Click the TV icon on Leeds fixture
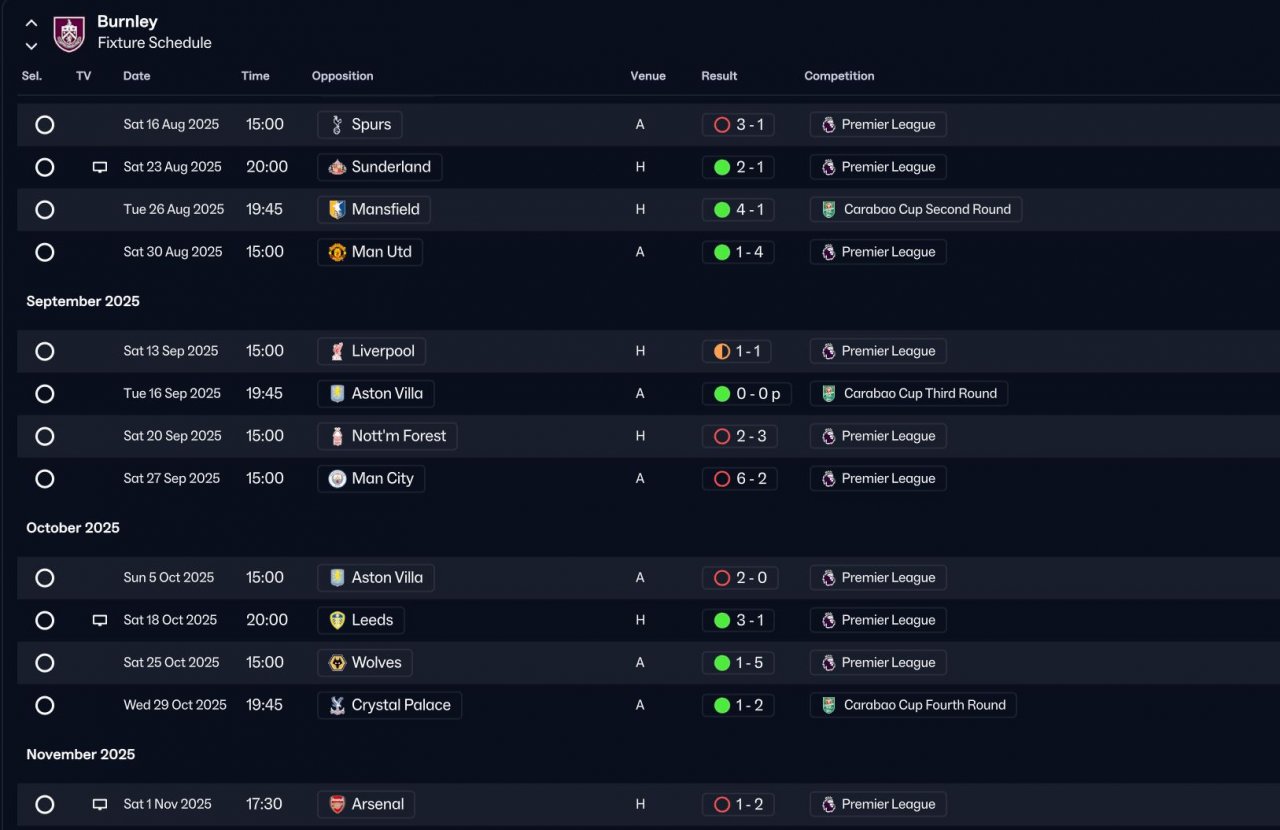This screenshot has width=1280, height=830. point(100,621)
